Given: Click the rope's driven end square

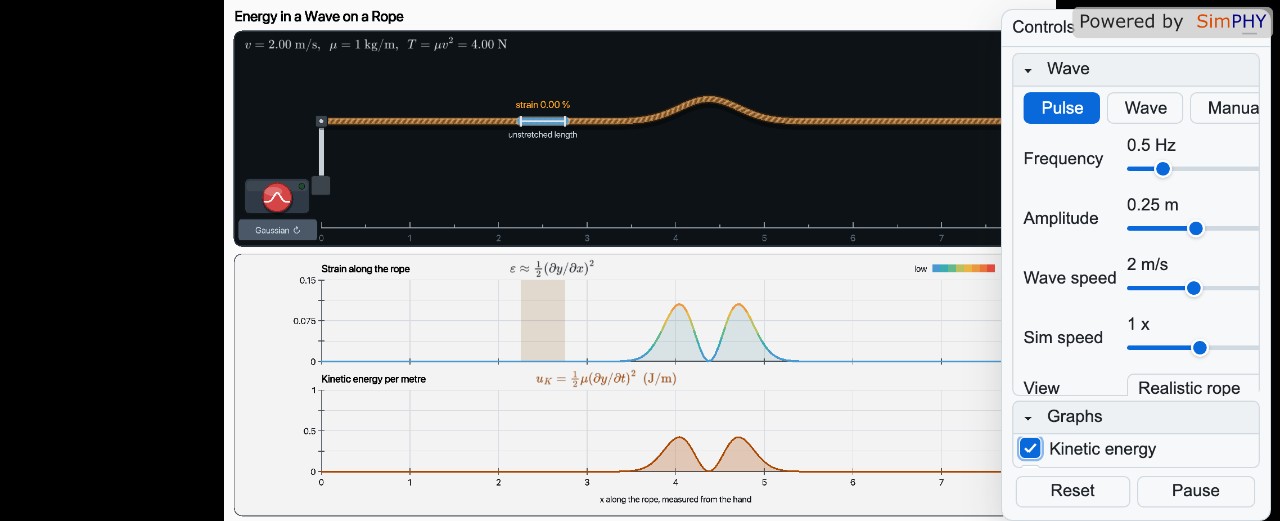Looking at the screenshot, I should [321, 121].
